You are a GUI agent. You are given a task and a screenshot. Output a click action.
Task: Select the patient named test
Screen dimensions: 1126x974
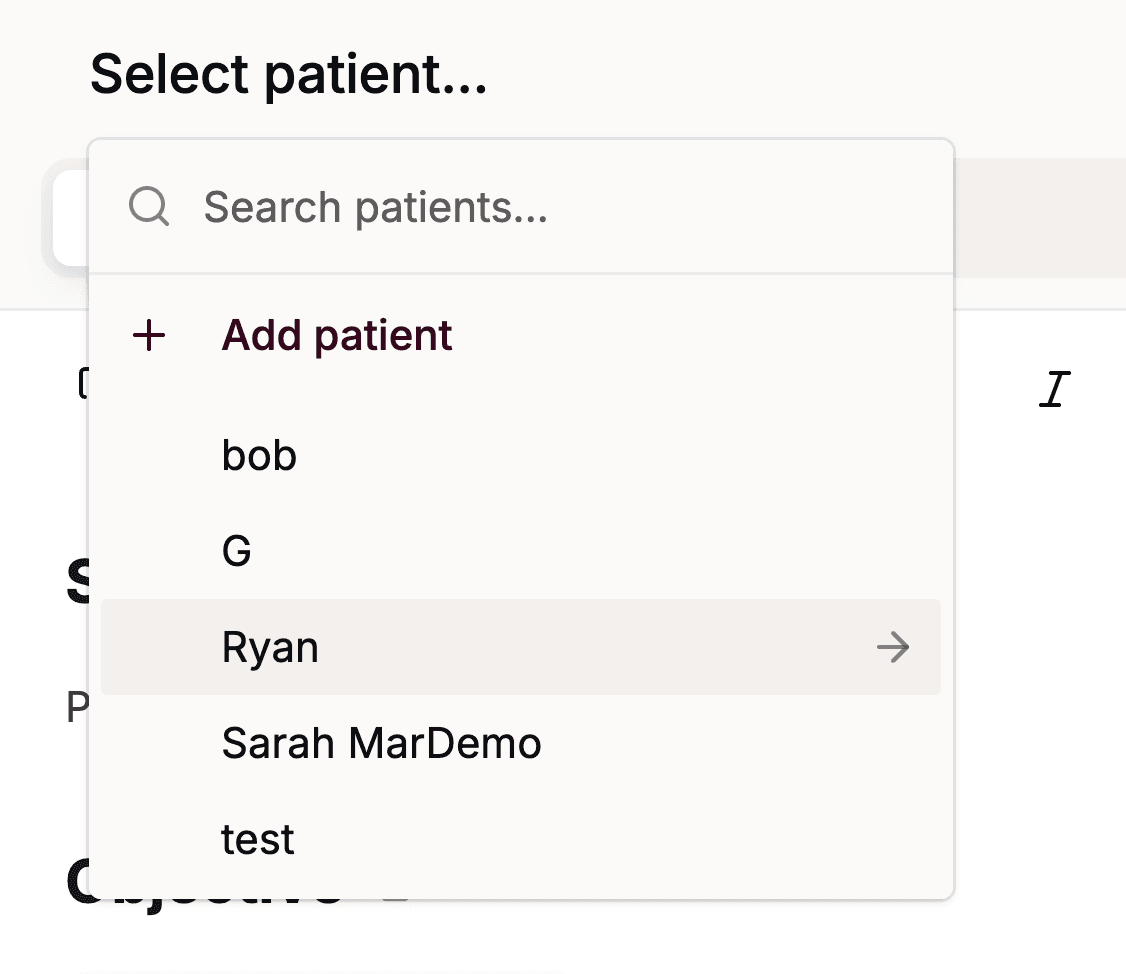pos(258,839)
